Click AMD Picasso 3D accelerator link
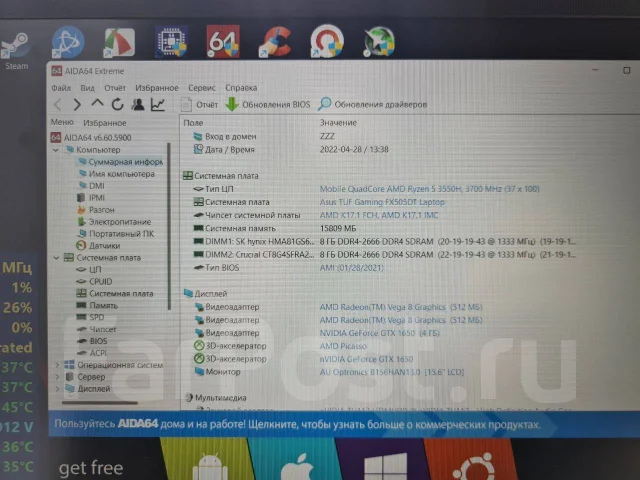 343,346
